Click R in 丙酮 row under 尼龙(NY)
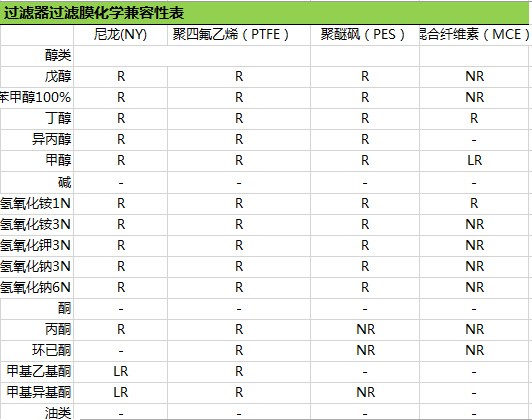Viewport: 532px width, 420px height. pos(121,329)
